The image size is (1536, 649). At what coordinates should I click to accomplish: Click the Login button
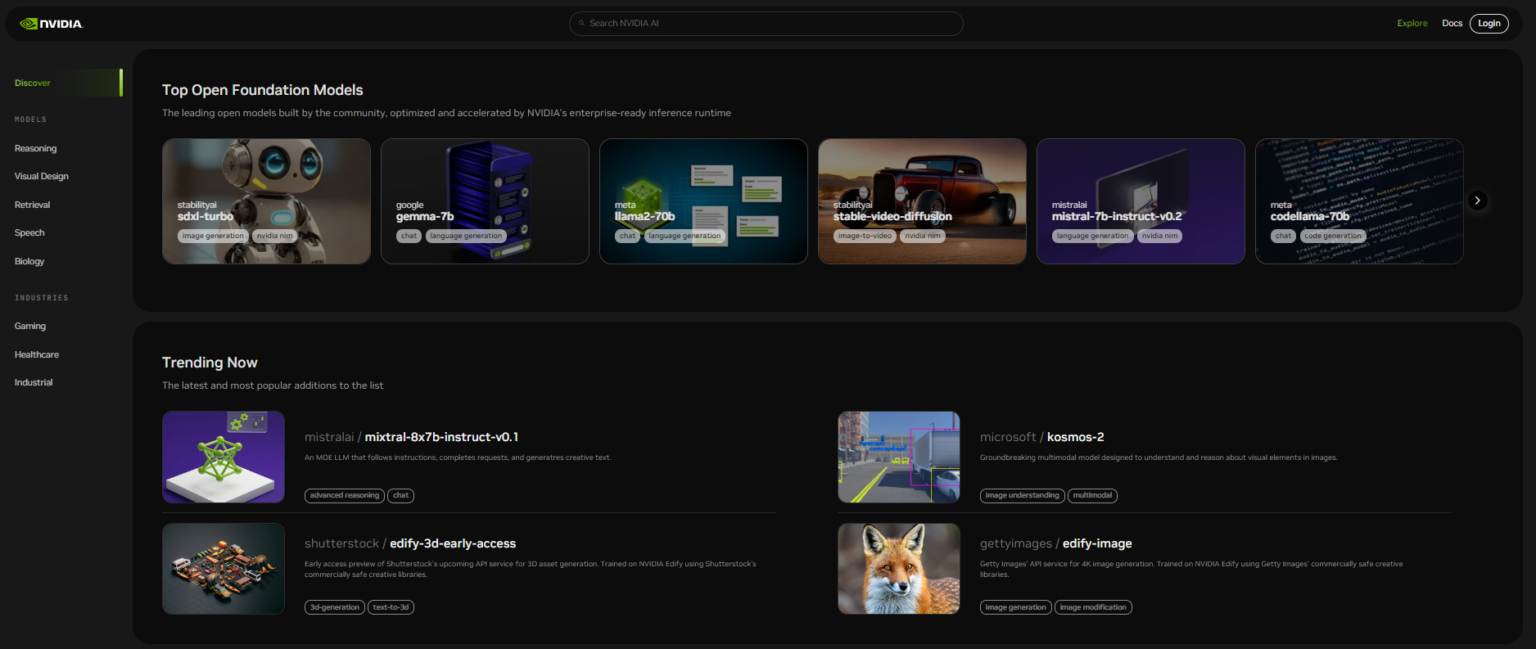[1489, 23]
